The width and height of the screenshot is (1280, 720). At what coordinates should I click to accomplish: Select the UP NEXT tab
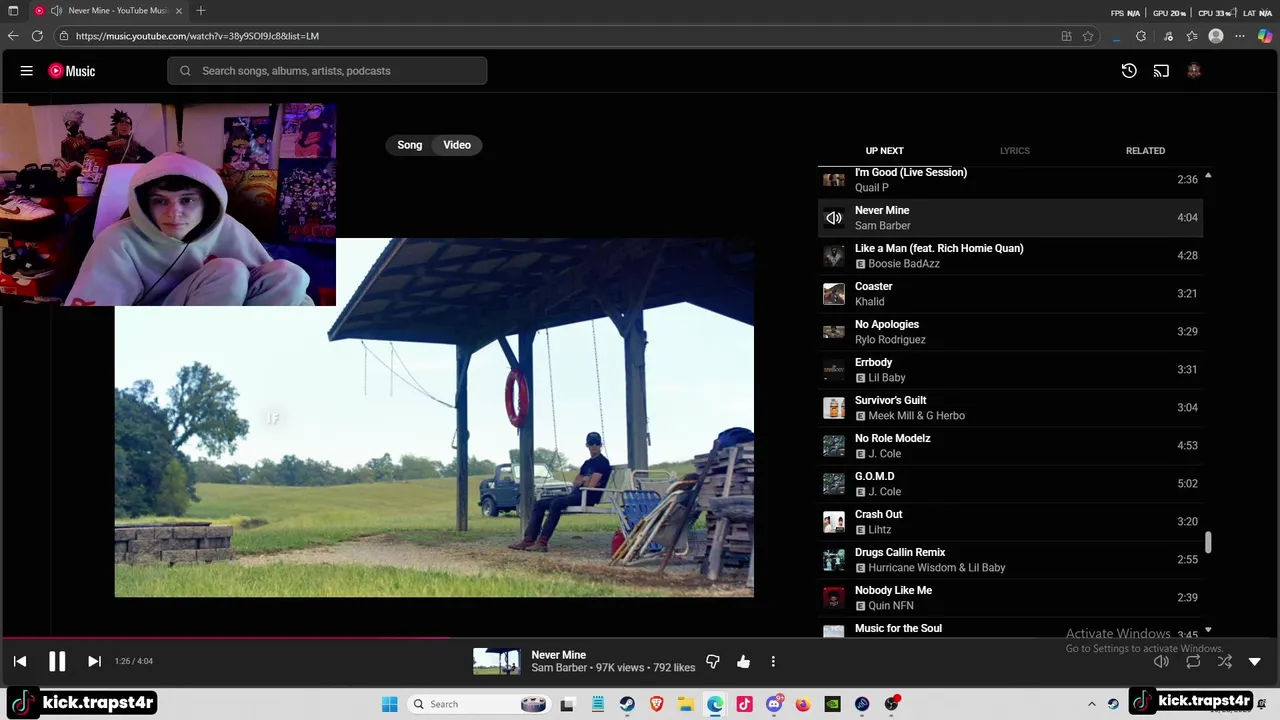pos(884,151)
